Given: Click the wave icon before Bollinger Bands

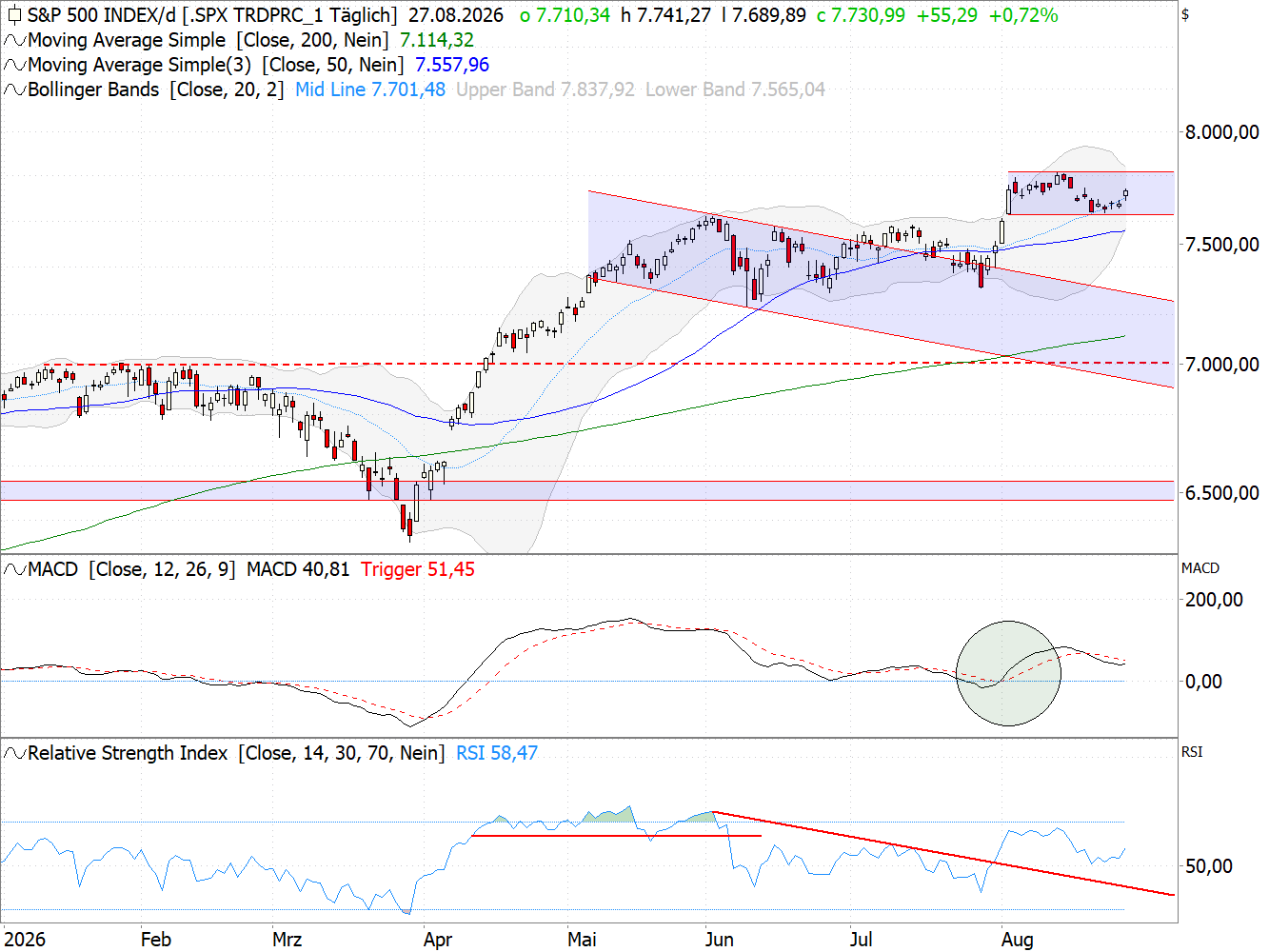Looking at the screenshot, I should [14, 89].
